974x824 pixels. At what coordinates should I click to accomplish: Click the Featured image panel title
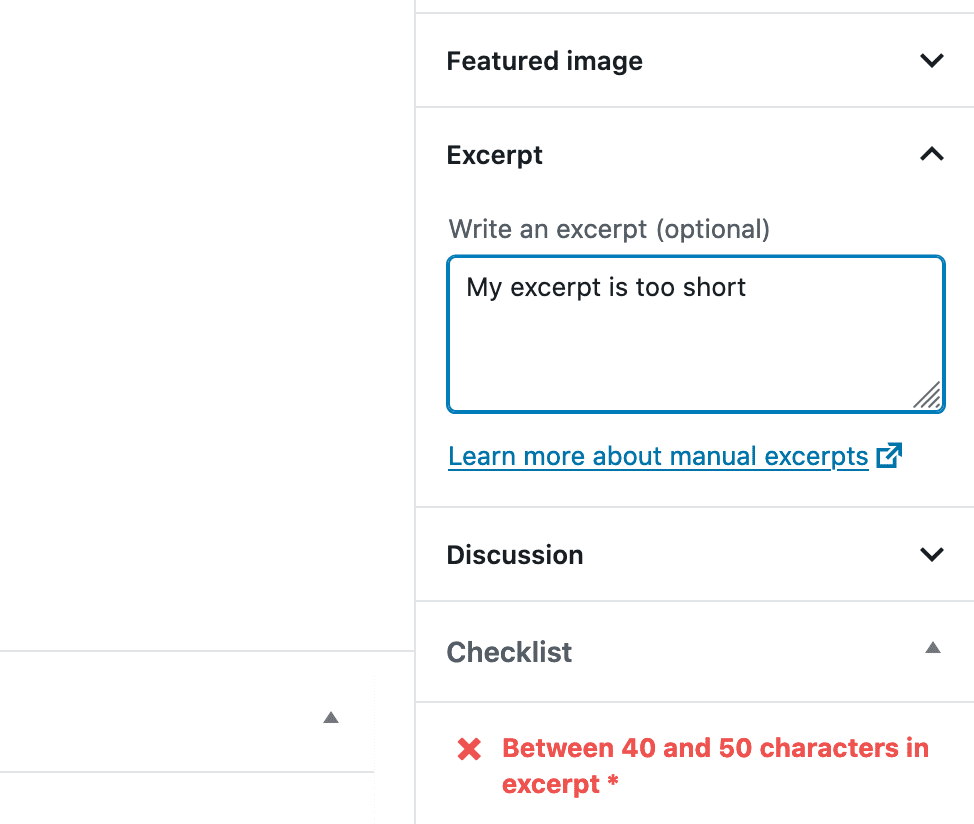[x=544, y=61]
